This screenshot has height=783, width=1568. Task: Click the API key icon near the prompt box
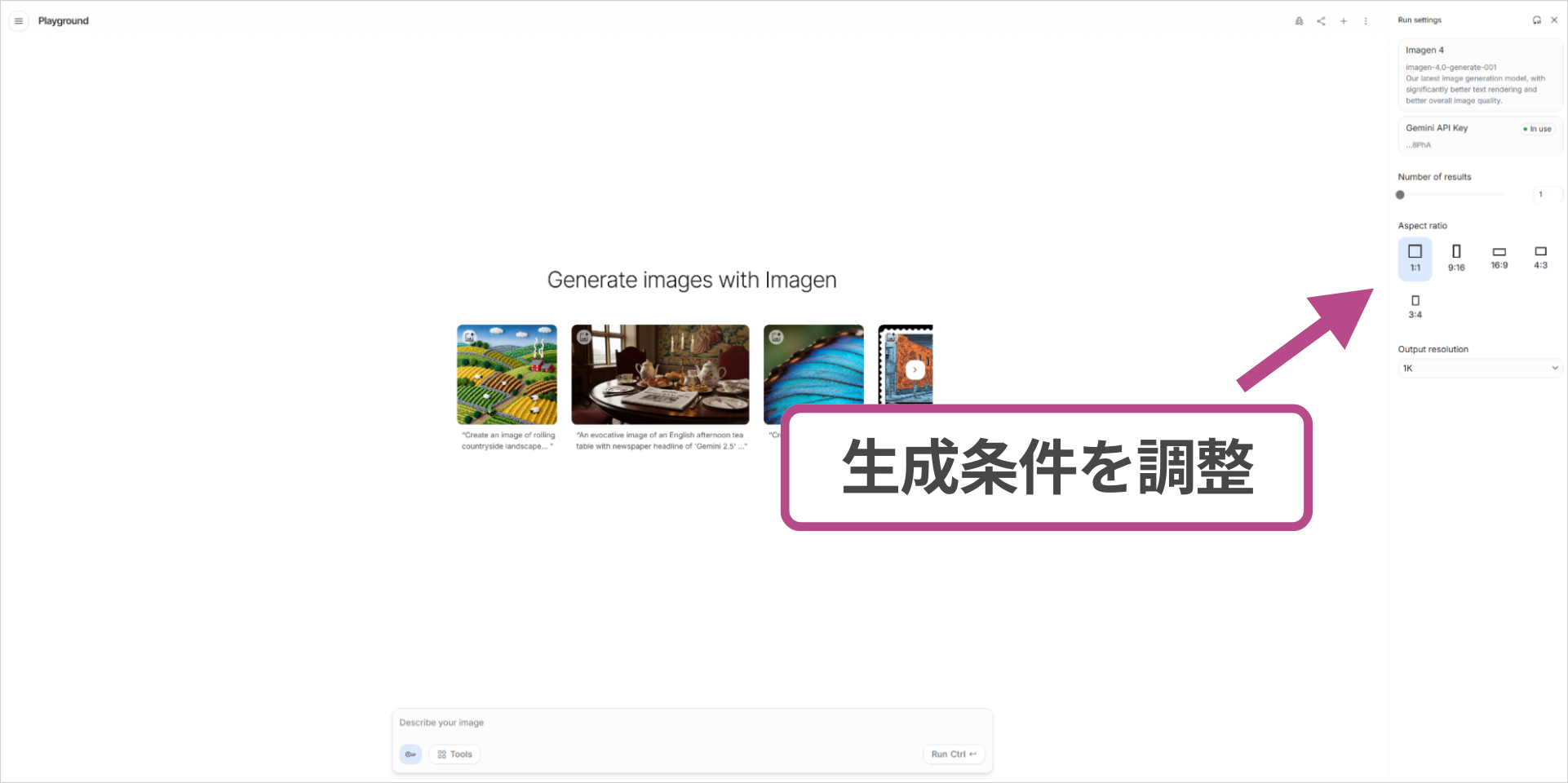[x=410, y=754]
